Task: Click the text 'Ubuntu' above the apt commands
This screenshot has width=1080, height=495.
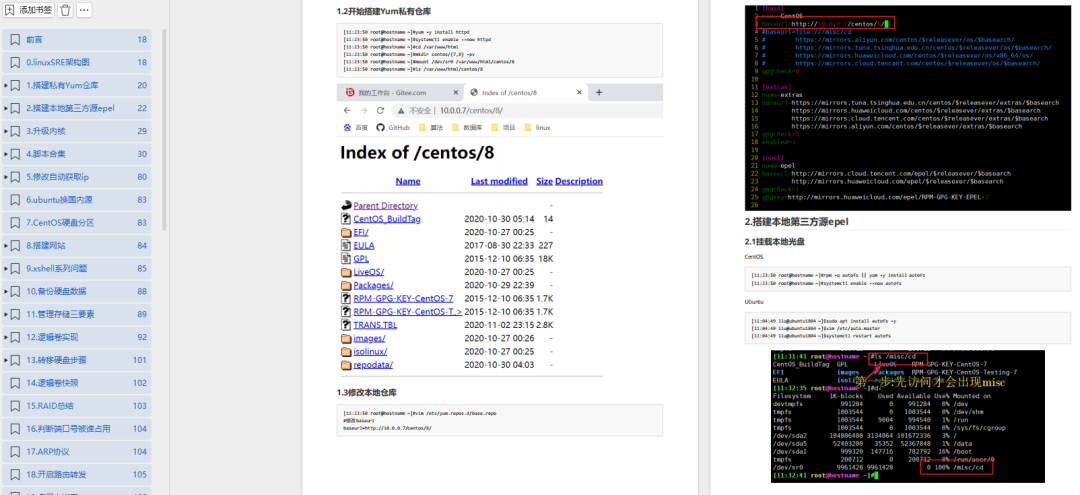Action: [753, 302]
